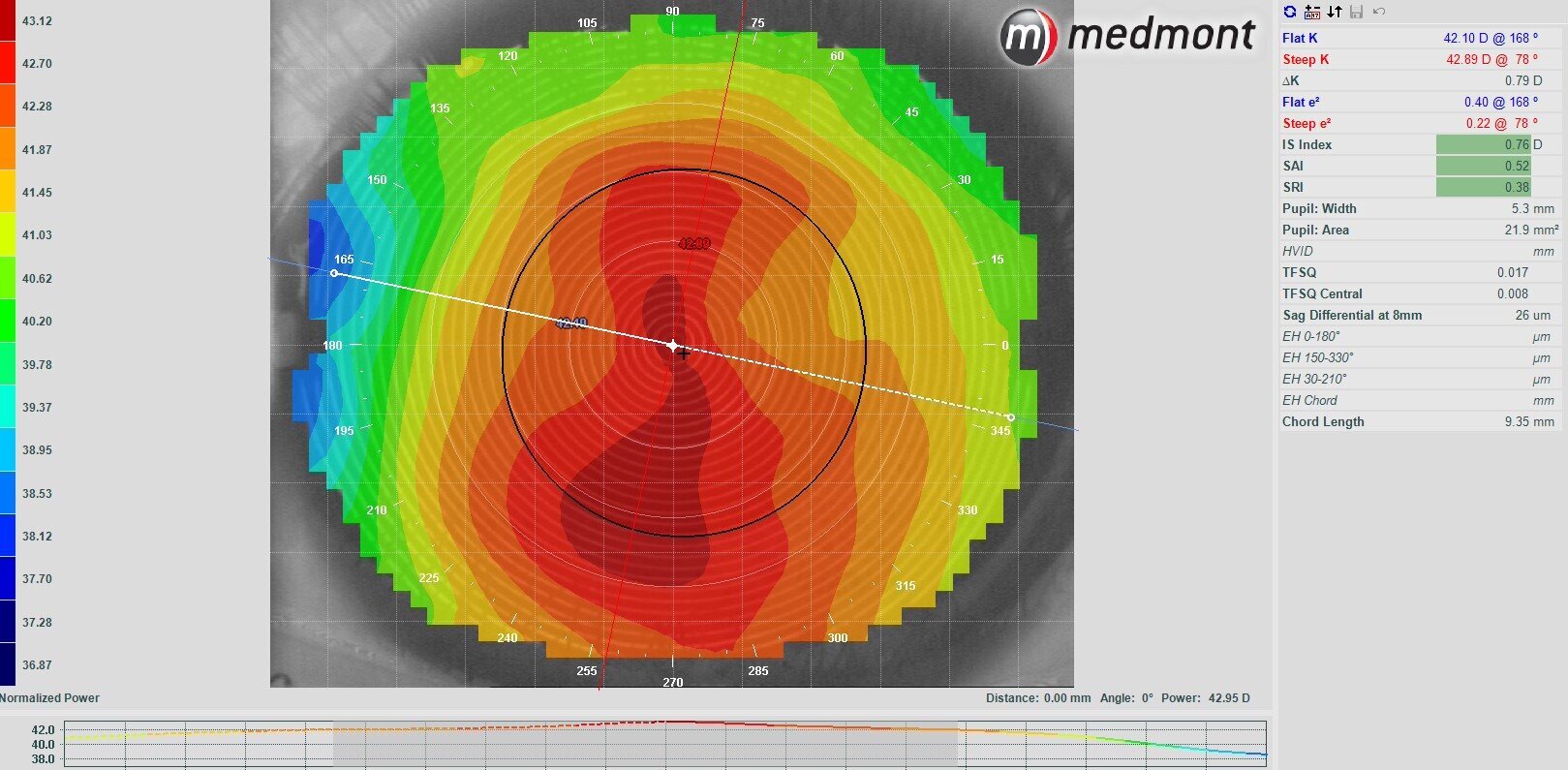Click the 225 degree axis label
This screenshot has height=770, width=1568.
point(429,577)
